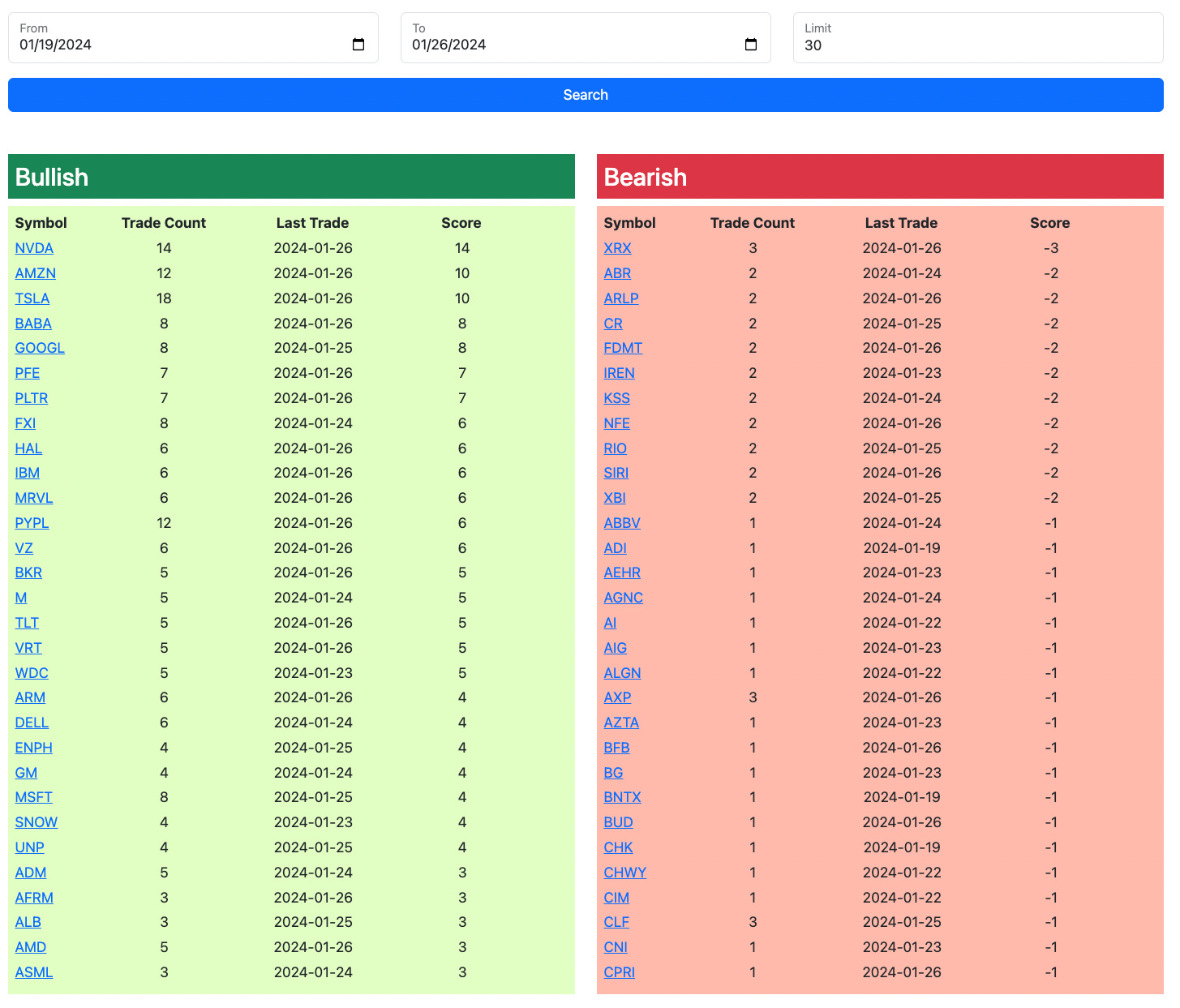Click the blue Search button

click(586, 95)
